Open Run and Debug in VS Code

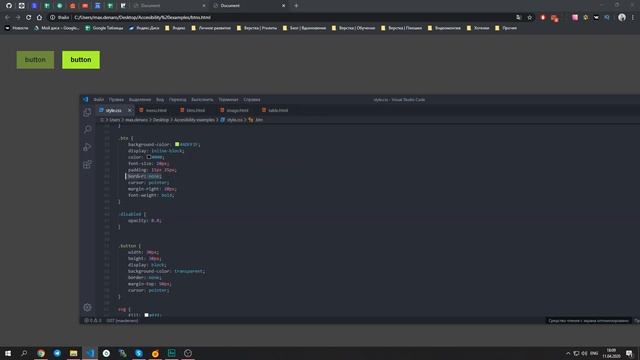[87, 147]
